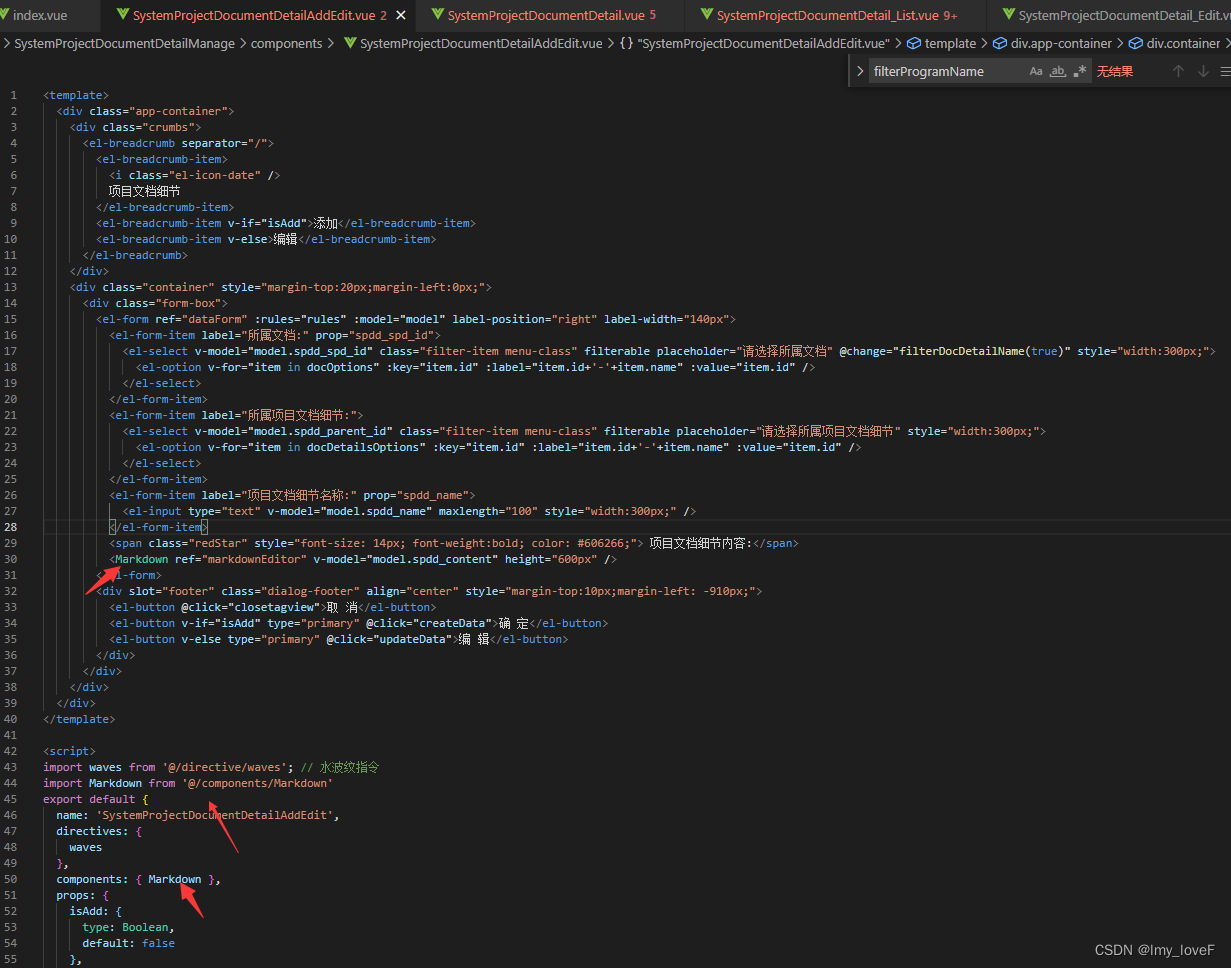Select the components breadcrumb item
The width and height of the screenshot is (1231, 968).
pos(287,43)
